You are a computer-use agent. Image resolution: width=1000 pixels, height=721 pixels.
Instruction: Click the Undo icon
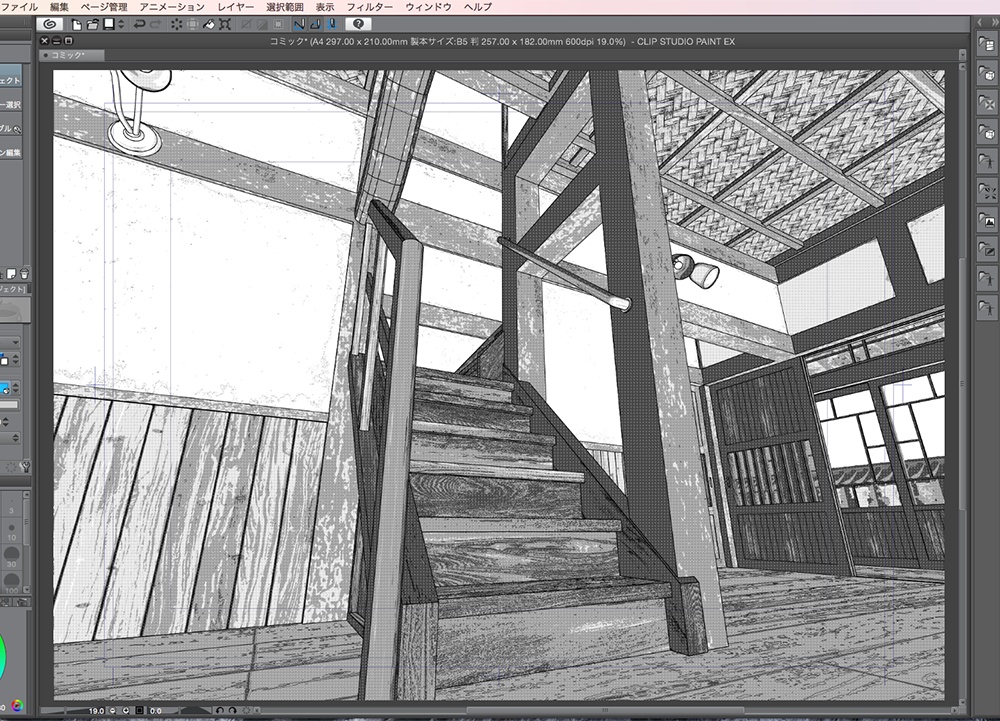138,25
